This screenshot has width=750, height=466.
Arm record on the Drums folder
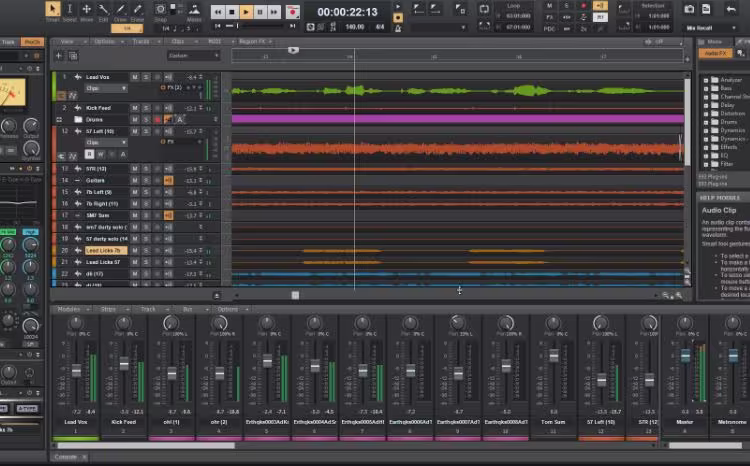157,120
